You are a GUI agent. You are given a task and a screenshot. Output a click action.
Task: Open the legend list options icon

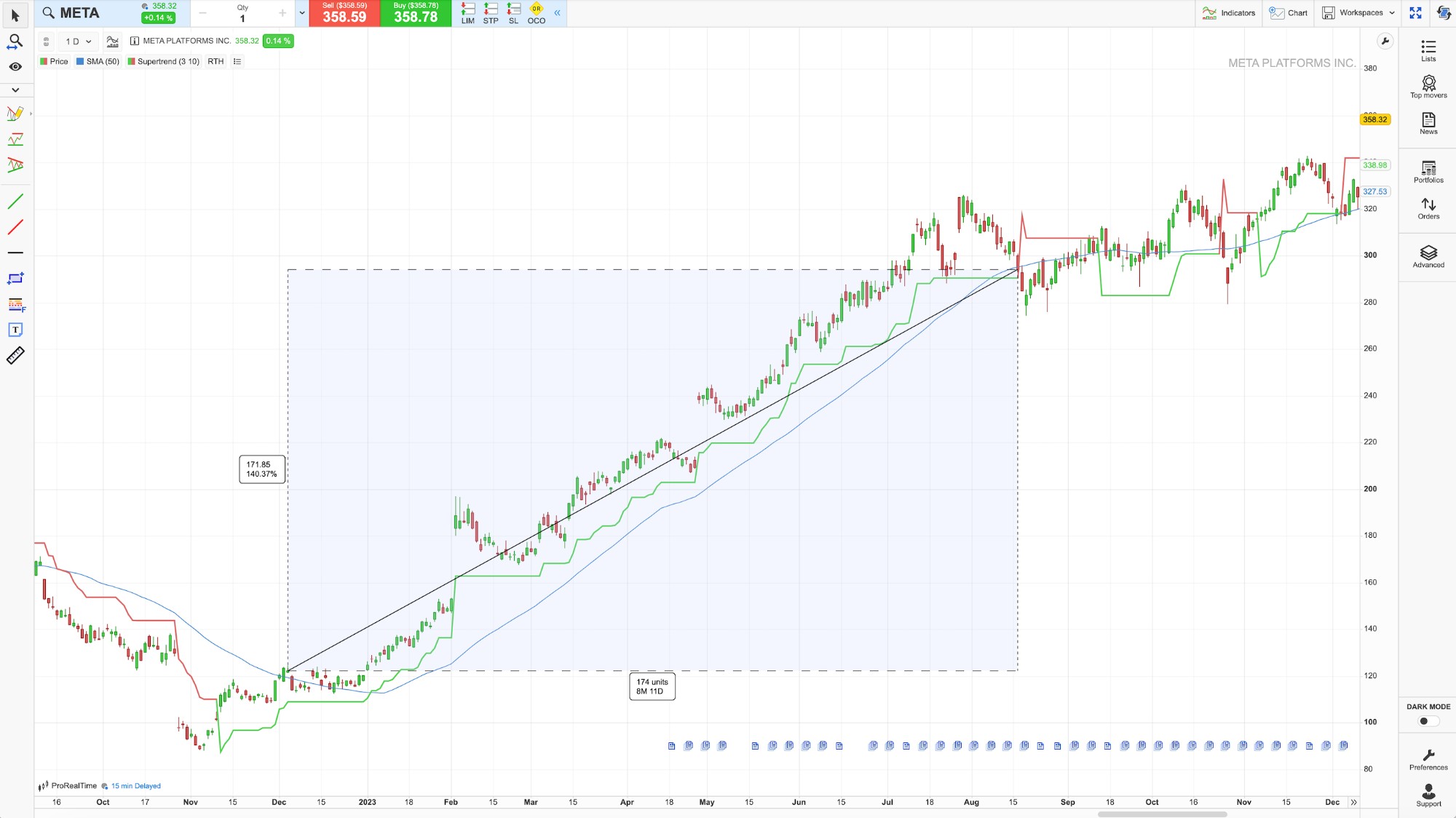coord(237,62)
